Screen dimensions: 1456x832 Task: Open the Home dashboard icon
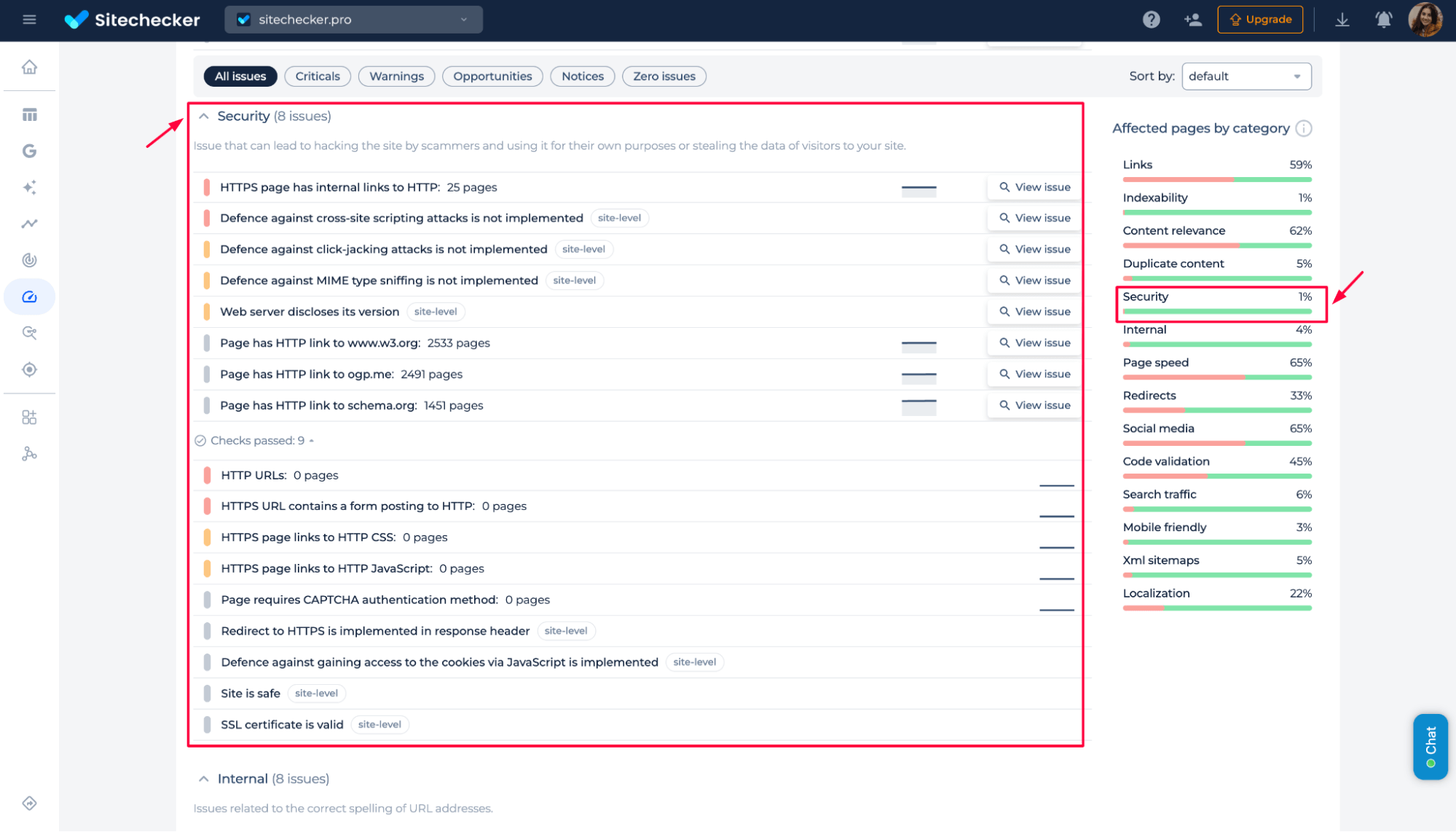(29, 66)
